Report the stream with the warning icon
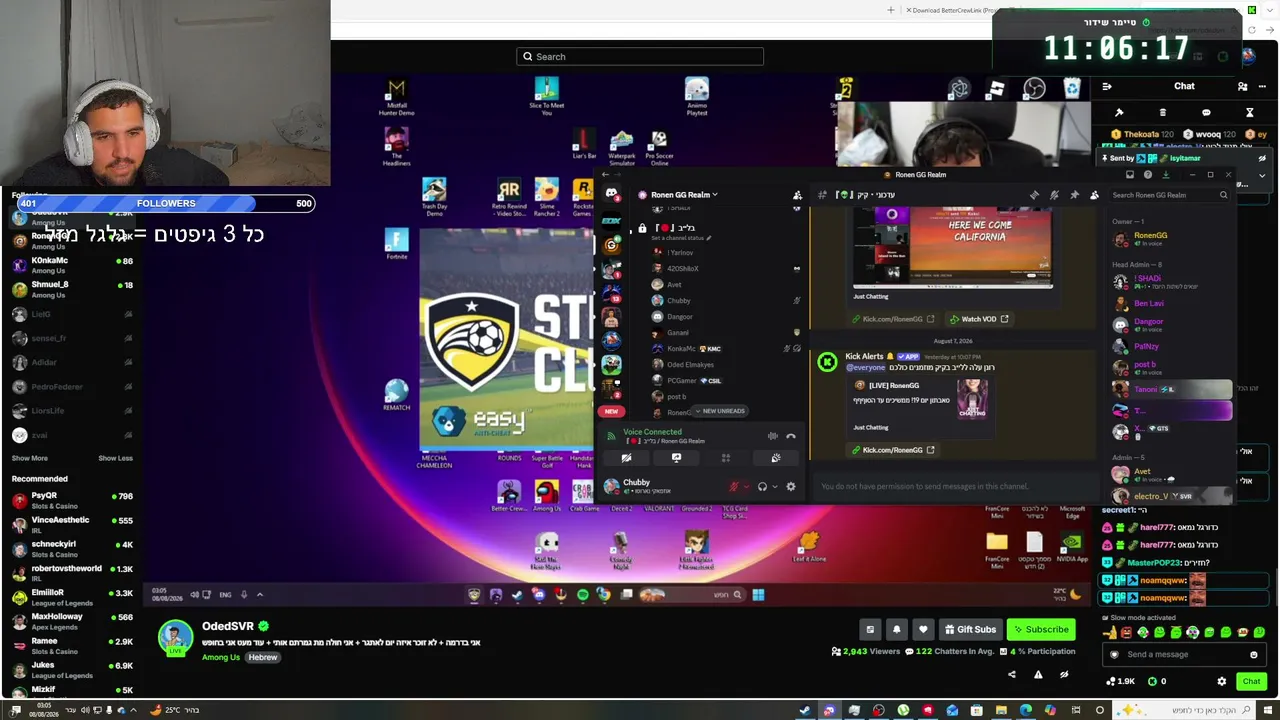The width and height of the screenshot is (1280, 720). (1038, 675)
